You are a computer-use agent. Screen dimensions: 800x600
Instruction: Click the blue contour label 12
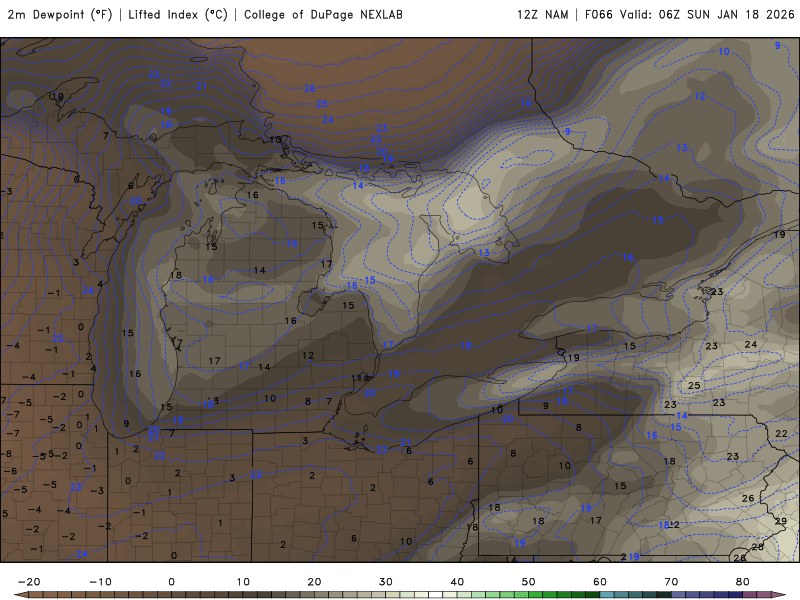[700, 96]
